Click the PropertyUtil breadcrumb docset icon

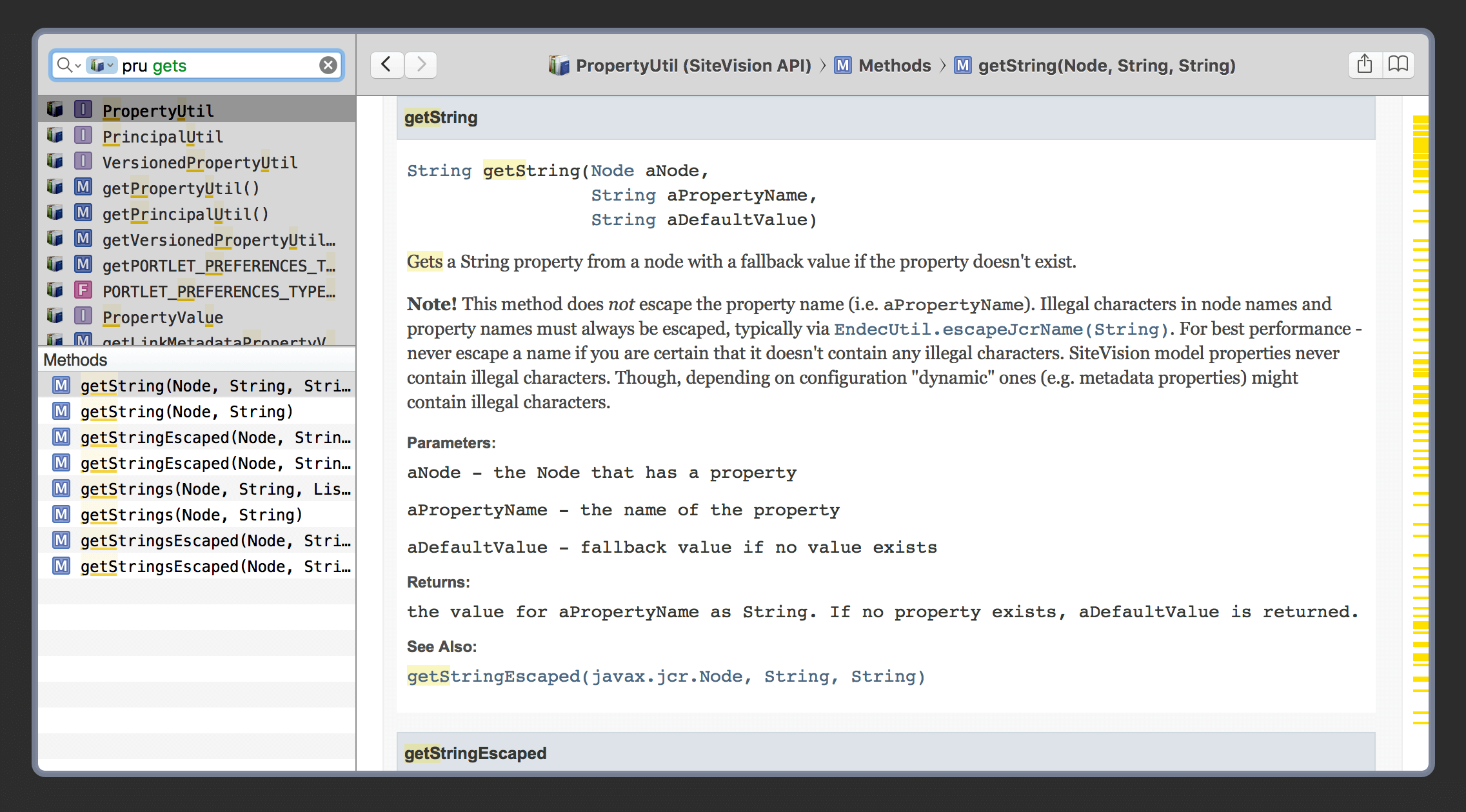(x=559, y=65)
